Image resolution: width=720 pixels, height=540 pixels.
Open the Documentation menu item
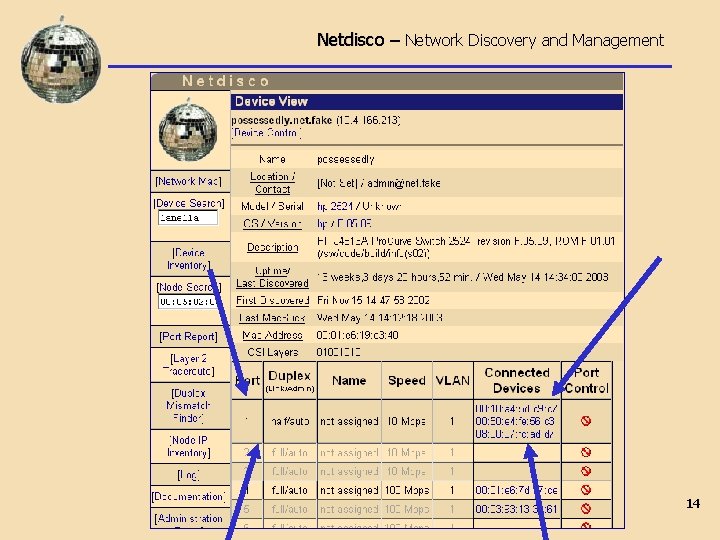point(189,497)
